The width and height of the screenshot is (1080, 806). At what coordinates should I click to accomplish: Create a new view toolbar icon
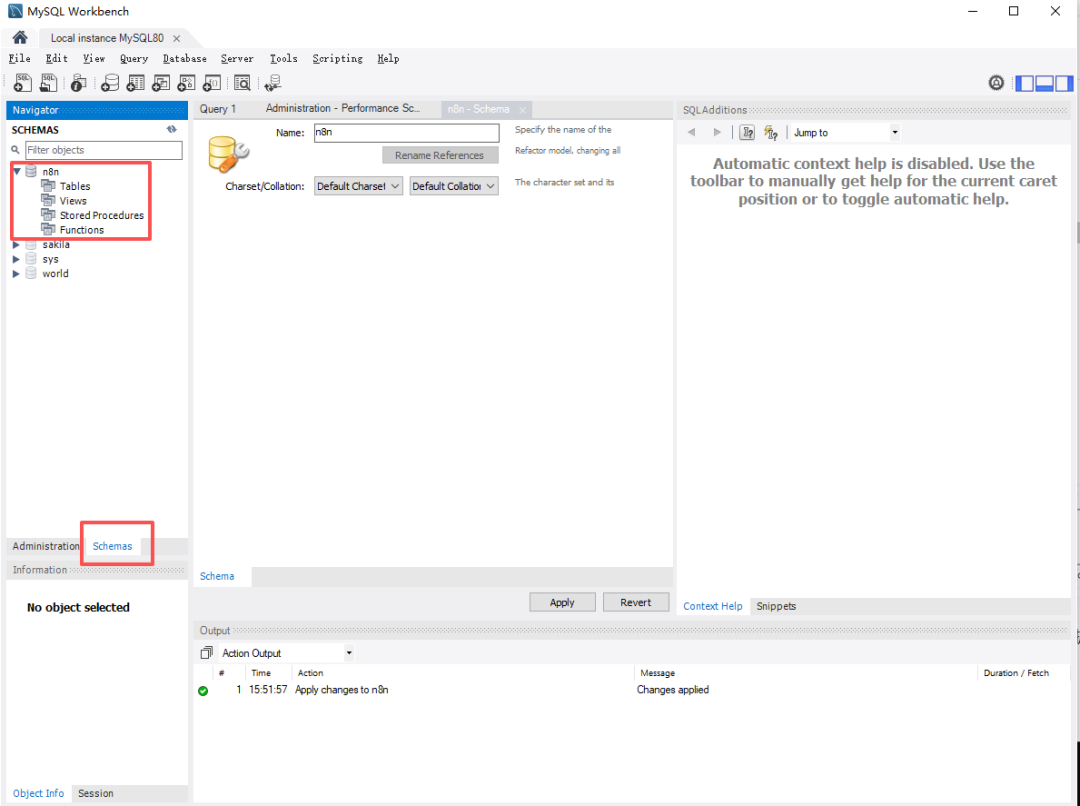(x=161, y=83)
